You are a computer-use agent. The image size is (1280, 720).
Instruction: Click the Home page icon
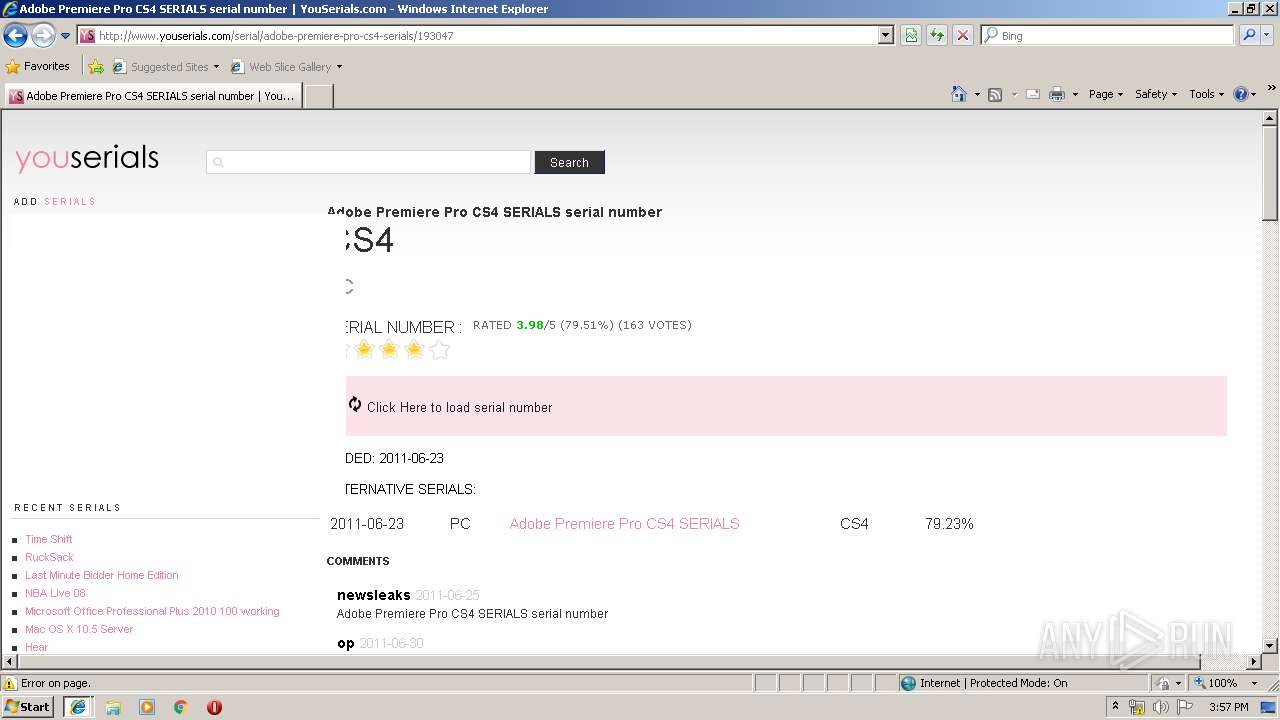point(959,94)
